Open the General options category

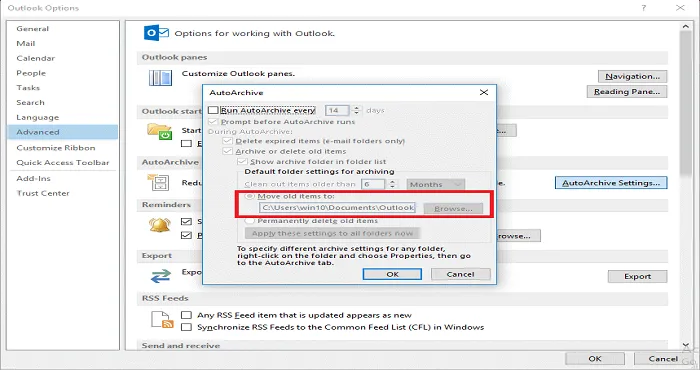(x=33, y=29)
